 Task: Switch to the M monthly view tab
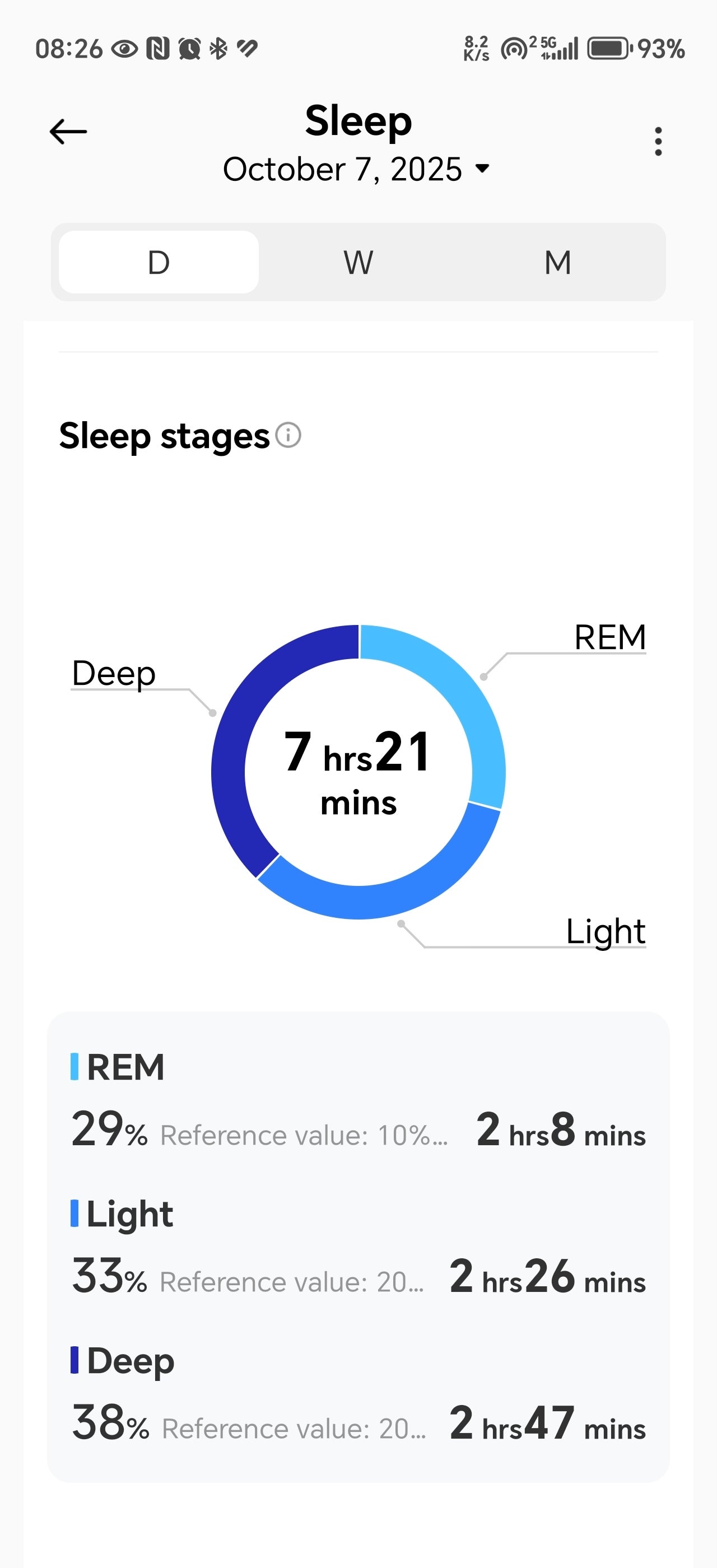click(557, 262)
